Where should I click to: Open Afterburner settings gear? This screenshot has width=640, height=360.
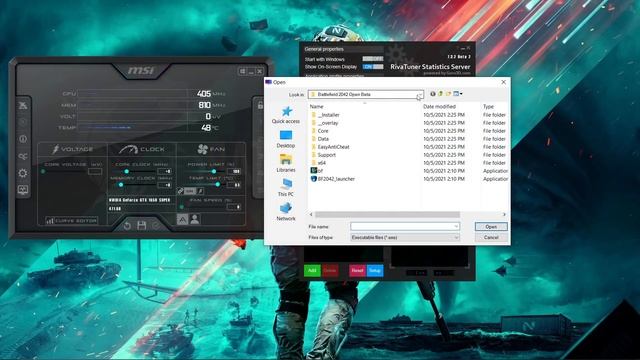[x=23, y=173]
